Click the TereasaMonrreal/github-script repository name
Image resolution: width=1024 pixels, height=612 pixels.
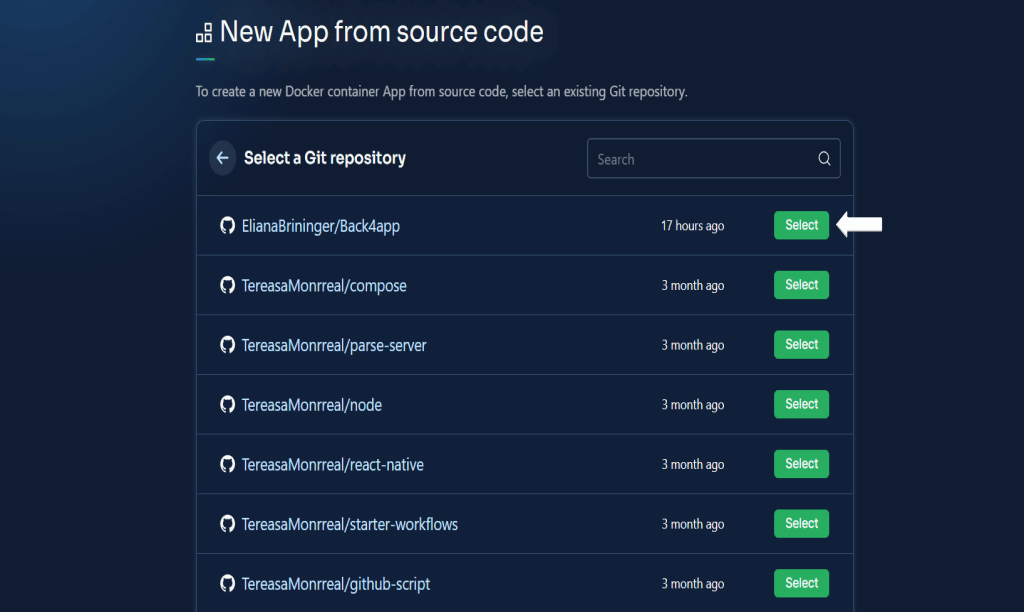[336, 584]
